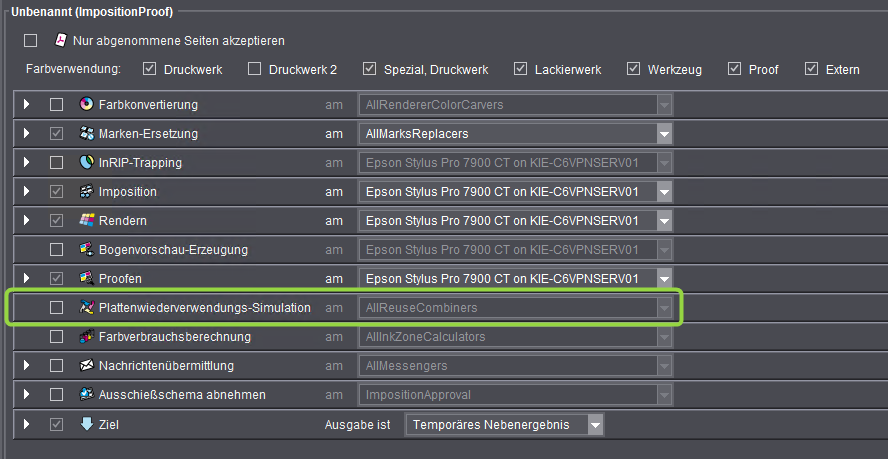Uncheck the Lackierwerk color usage checkbox
This screenshot has width=888, height=459.
tap(520, 70)
